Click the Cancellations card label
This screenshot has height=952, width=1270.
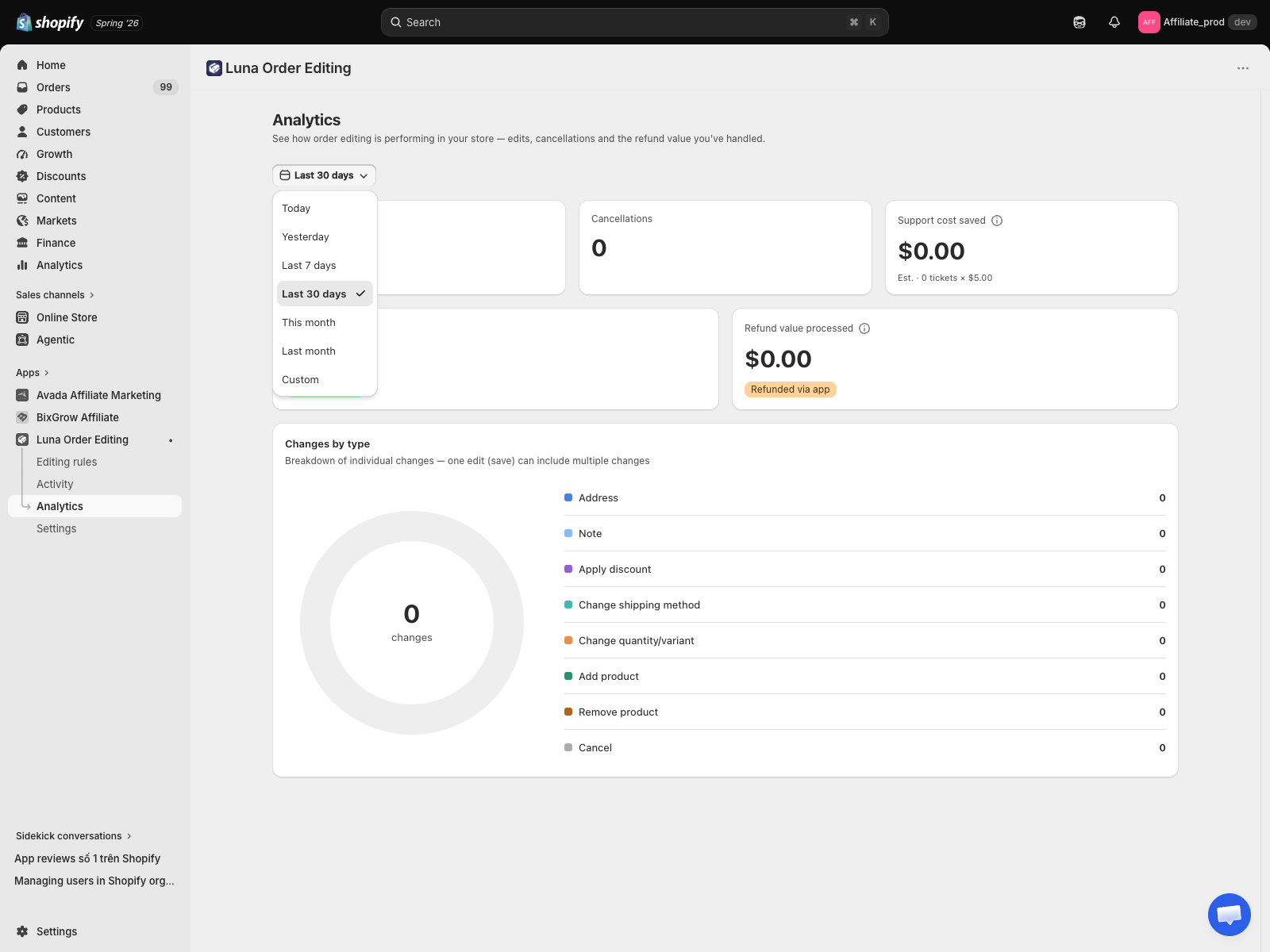[x=622, y=219]
